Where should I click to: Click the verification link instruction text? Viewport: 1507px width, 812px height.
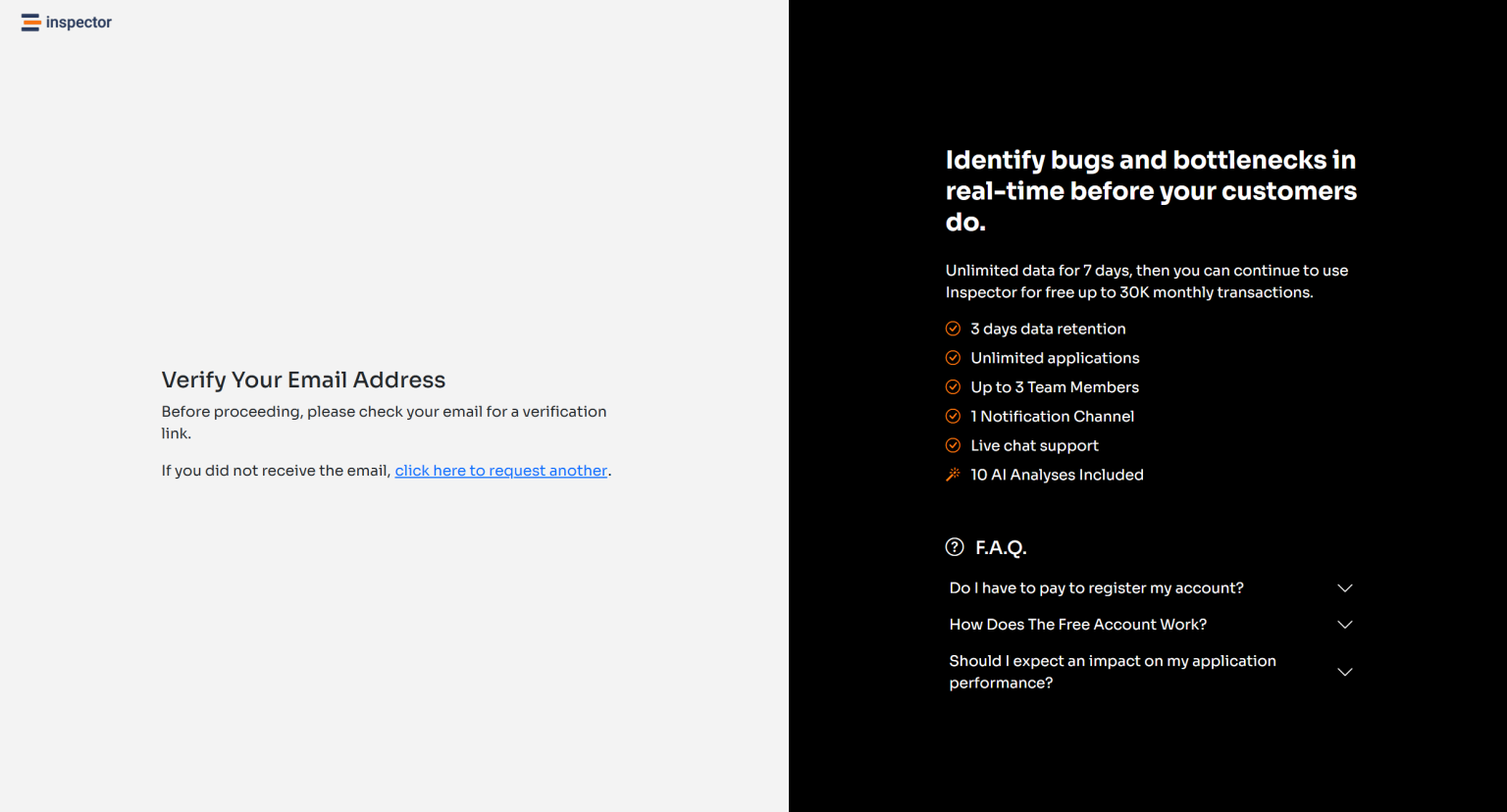coord(384,422)
